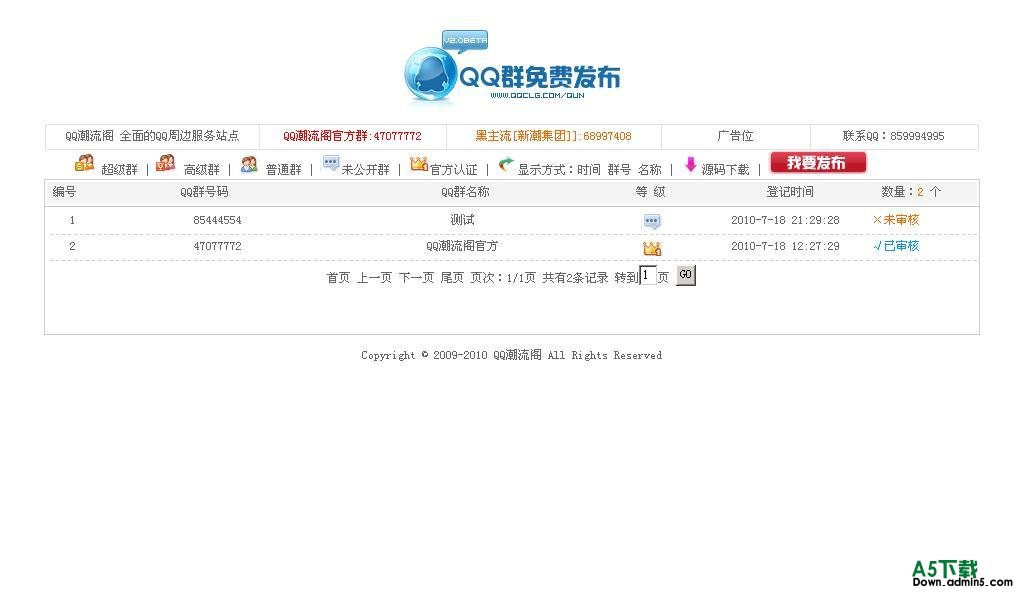
Task: Open the 官方认证 category
Action: pyautogui.click(x=454, y=170)
